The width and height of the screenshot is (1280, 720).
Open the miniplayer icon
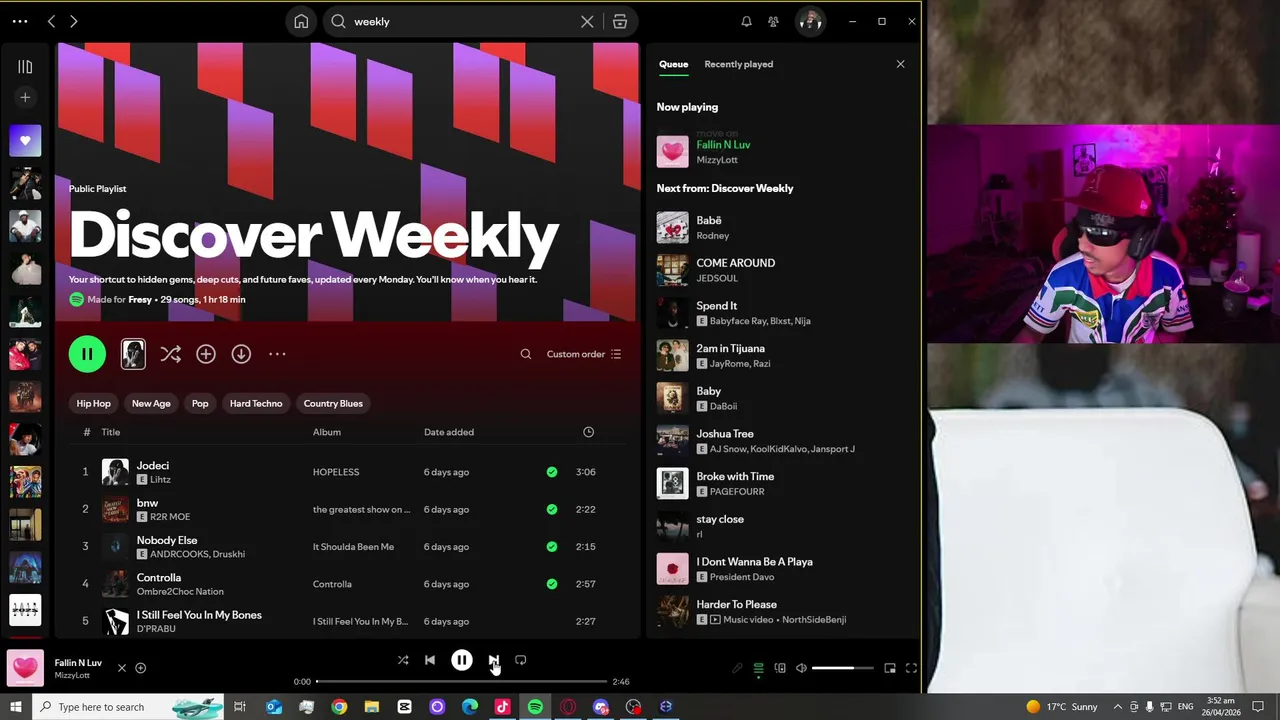pyautogui.click(x=890, y=668)
